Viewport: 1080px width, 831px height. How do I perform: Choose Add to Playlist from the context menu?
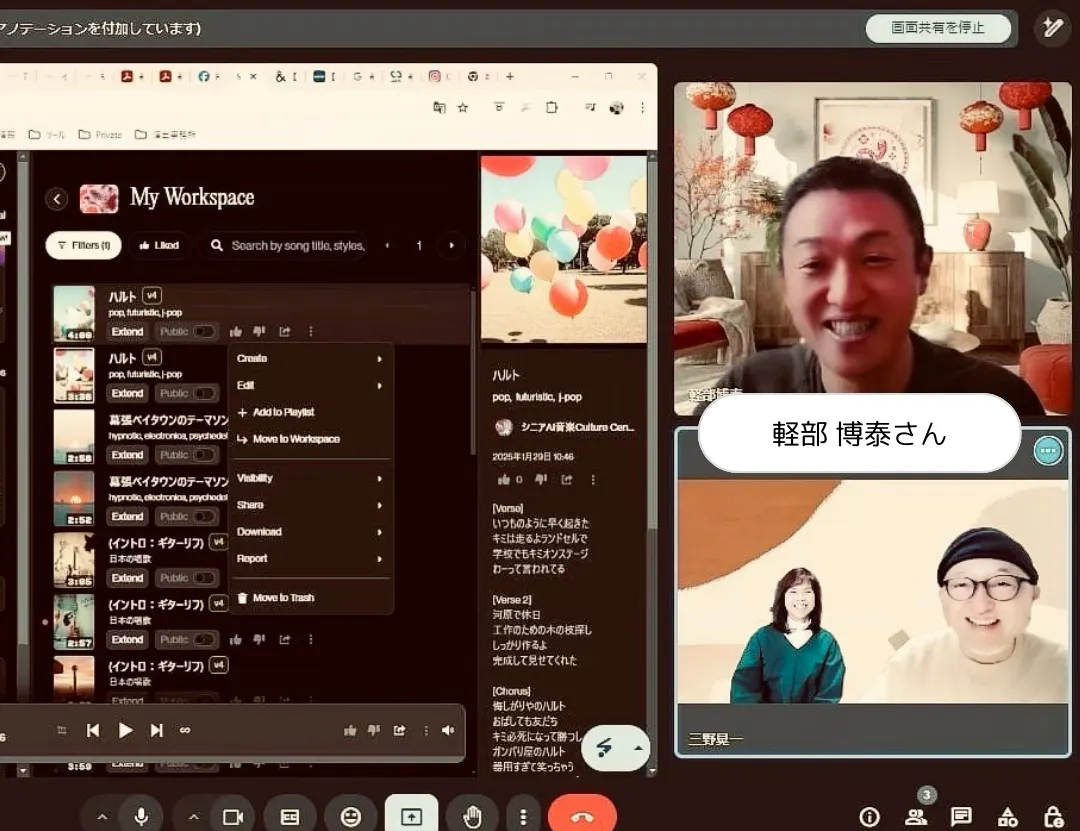pos(283,412)
